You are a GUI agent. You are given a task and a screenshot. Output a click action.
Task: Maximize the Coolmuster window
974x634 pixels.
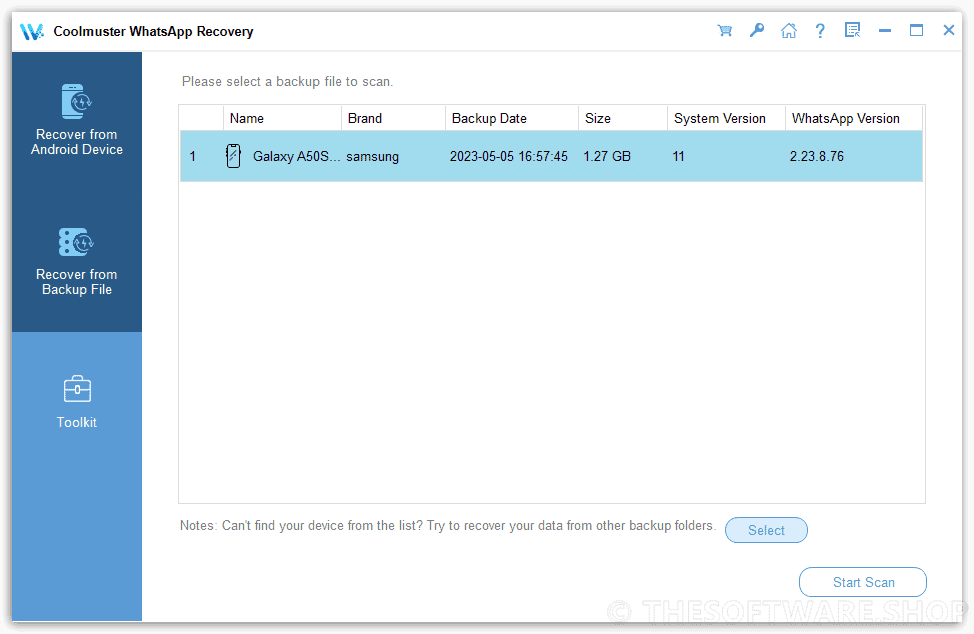[x=916, y=30]
